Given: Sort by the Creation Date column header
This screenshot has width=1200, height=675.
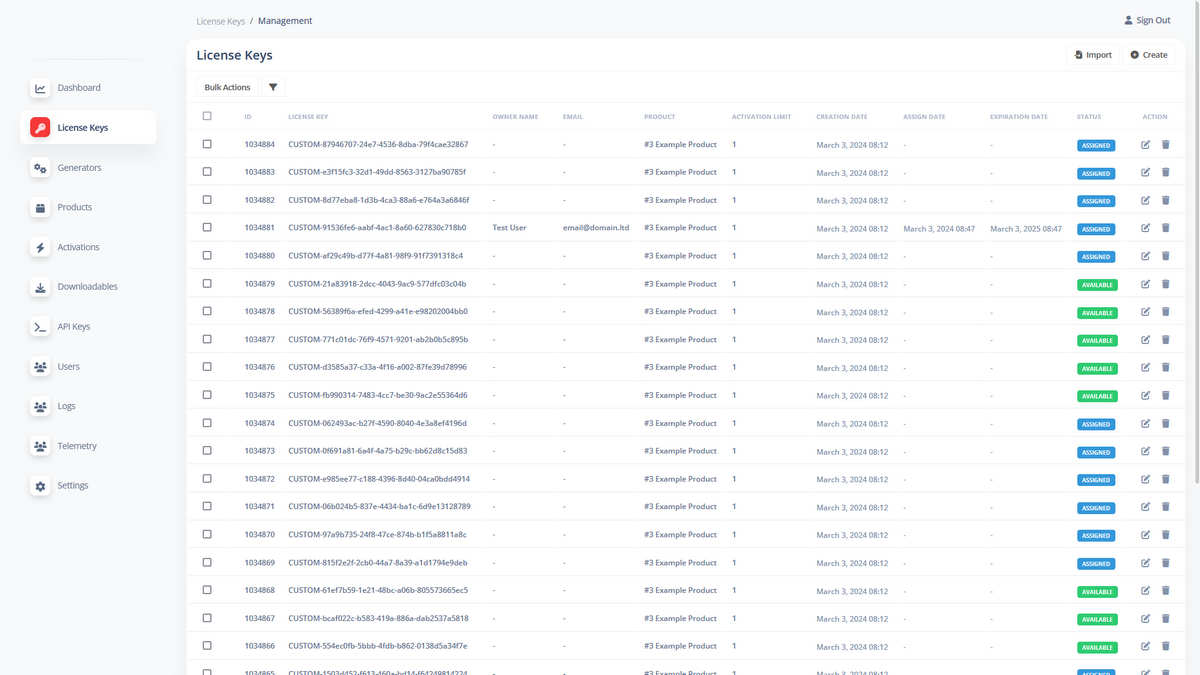Looking at the screenshot, I should click(x=841, y=117).
